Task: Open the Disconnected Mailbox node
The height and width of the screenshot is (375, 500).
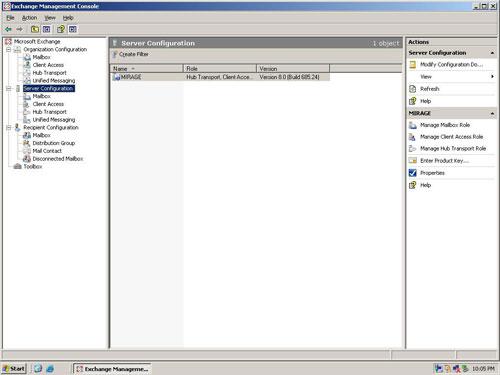Action: pos(58,159)
